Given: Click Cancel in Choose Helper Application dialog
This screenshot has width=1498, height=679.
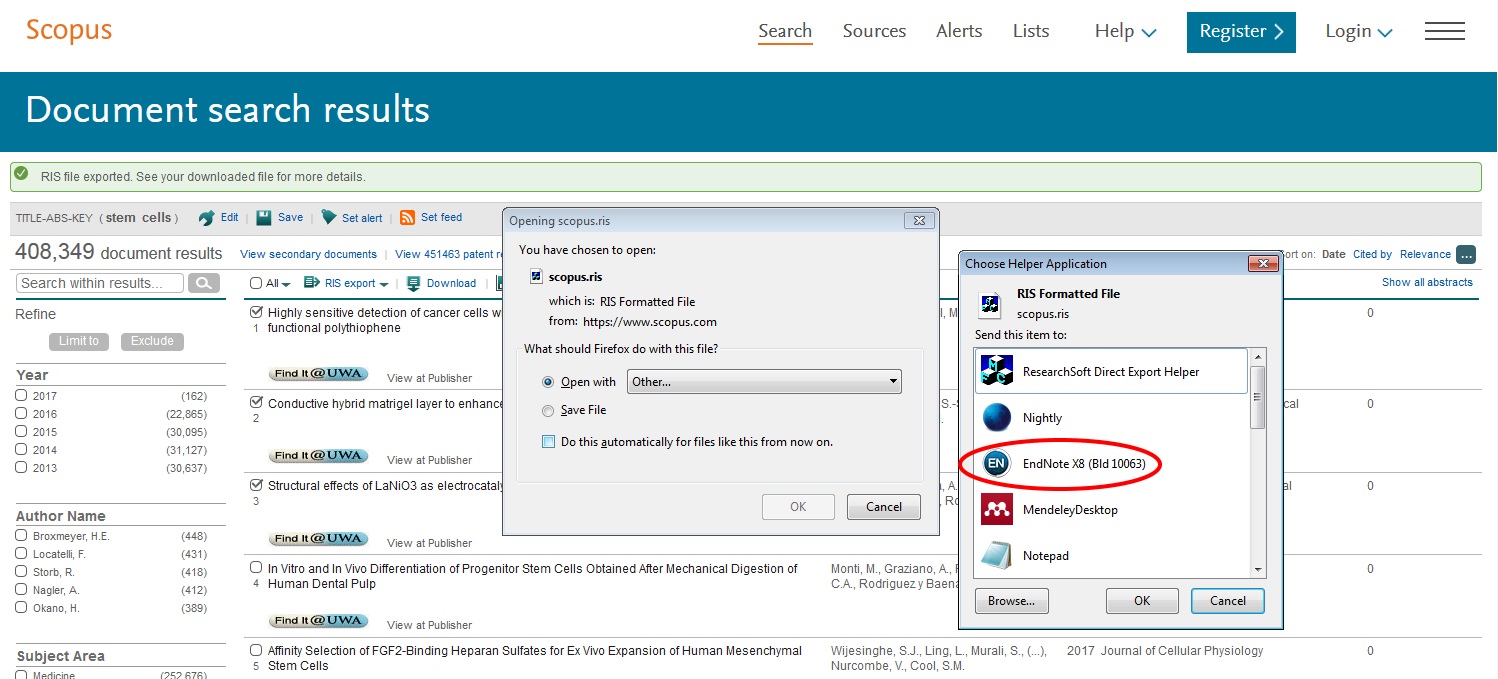Looking at the screenshot, I should 1228,601.
